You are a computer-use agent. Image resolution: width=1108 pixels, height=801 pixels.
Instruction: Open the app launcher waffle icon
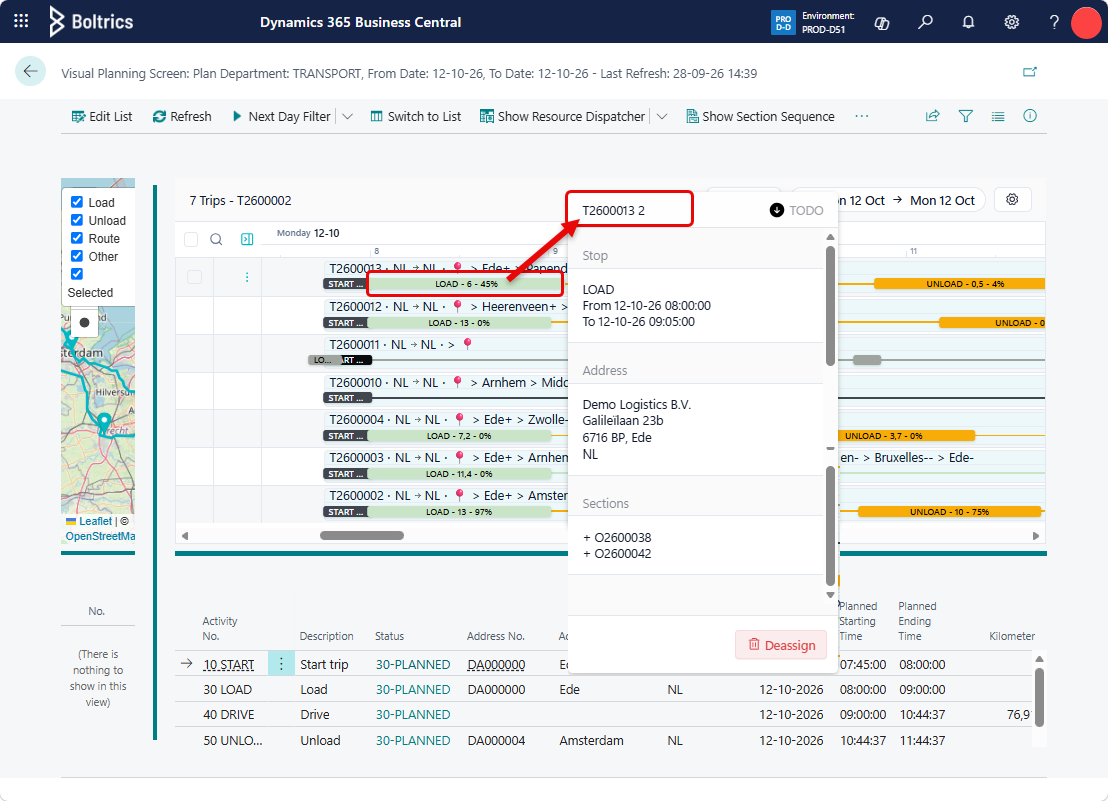click(x=21, y=21)
